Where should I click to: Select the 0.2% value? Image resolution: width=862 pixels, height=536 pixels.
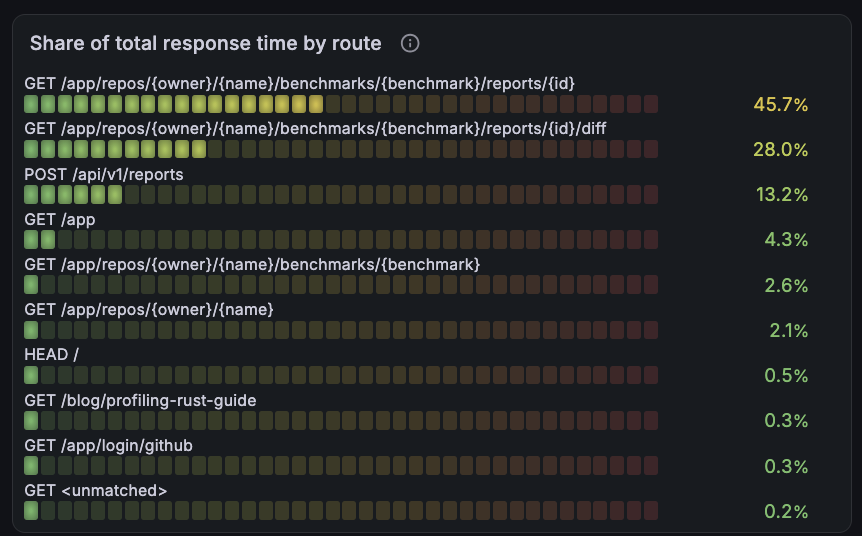(x=786, y=511)
